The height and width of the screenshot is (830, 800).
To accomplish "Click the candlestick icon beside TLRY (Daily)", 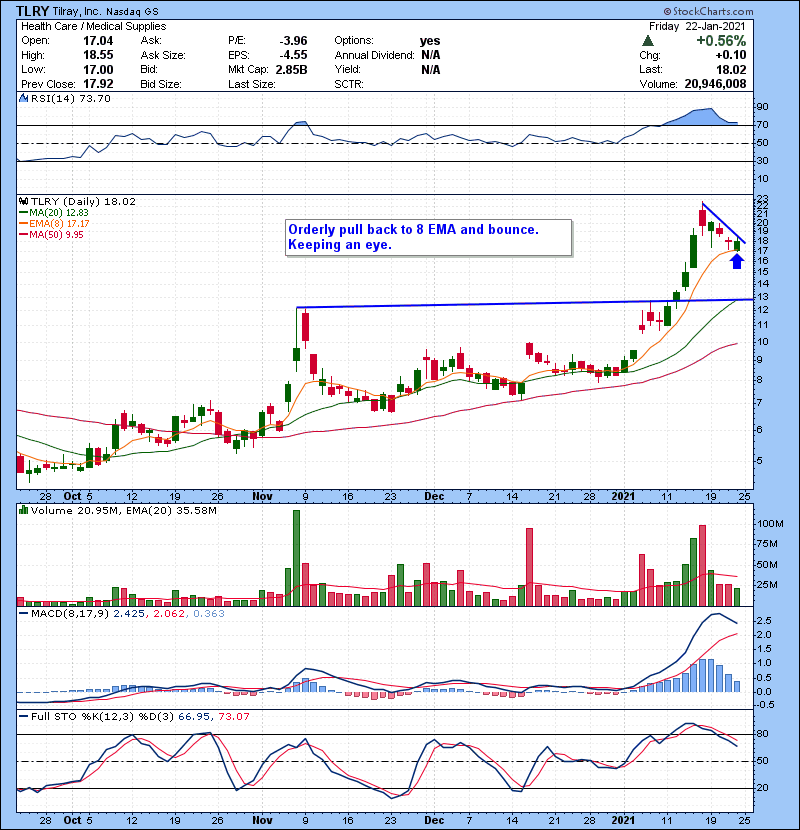I will 23,202.
